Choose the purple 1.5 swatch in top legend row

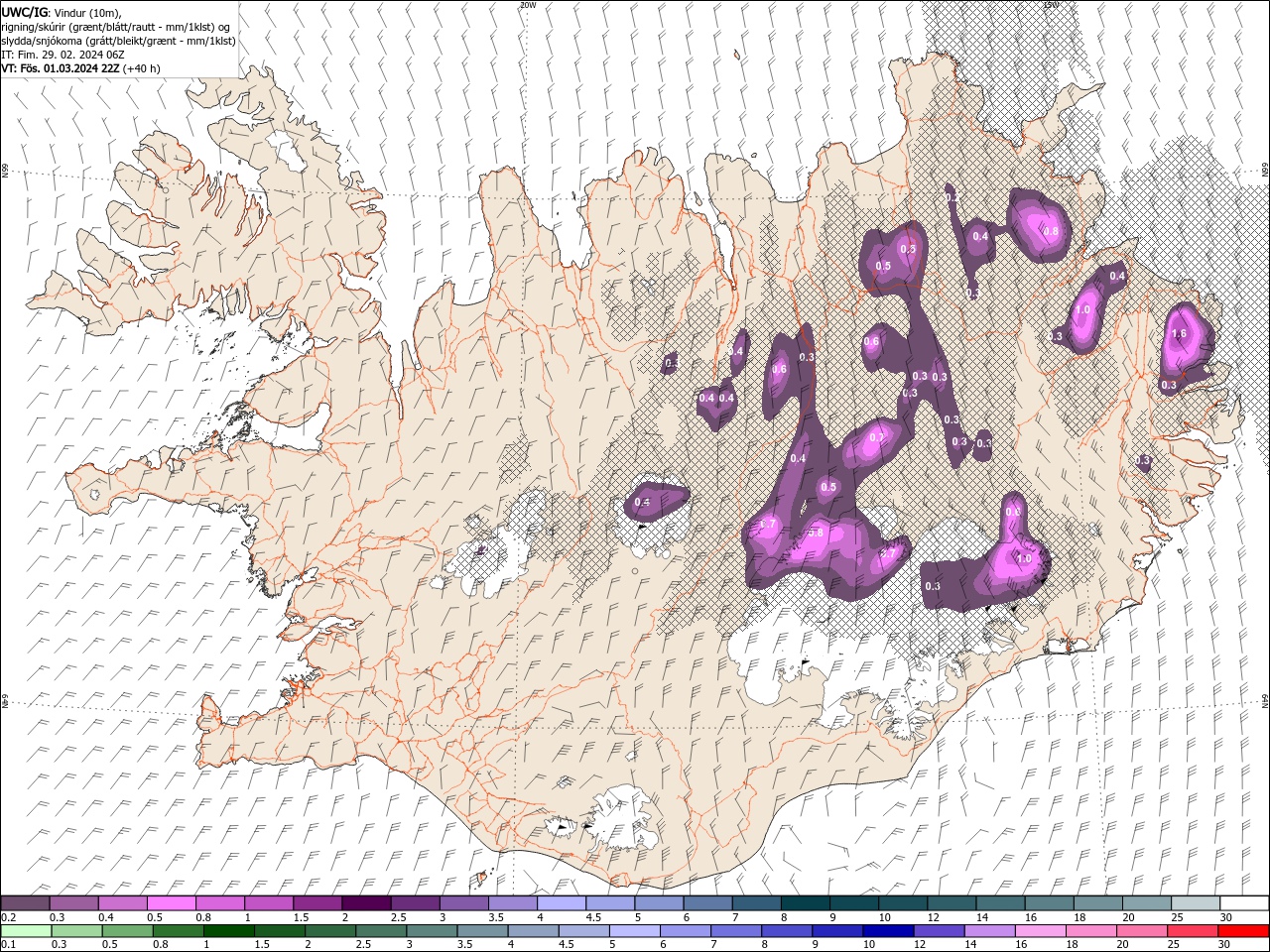point(317,903)
